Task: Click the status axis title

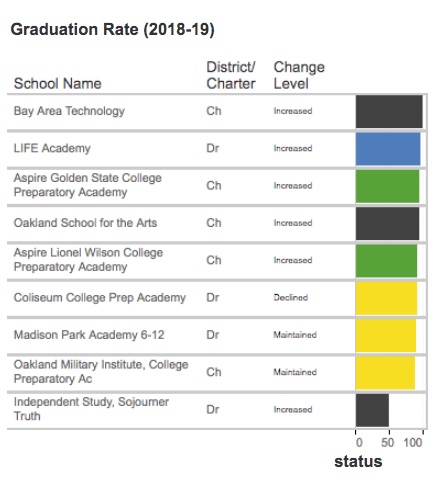Action: point(358,462)
